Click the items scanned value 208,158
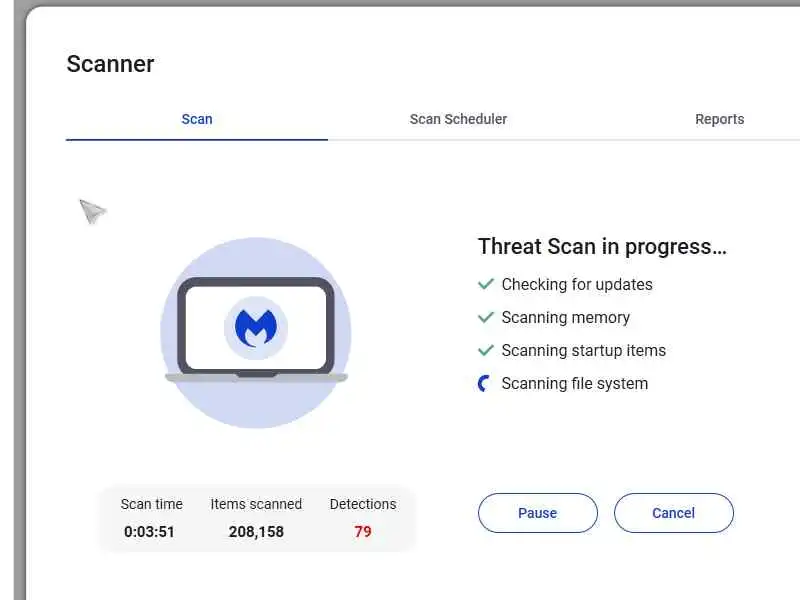The height and width of the screenshot is (600, 800). click(256, 532)
